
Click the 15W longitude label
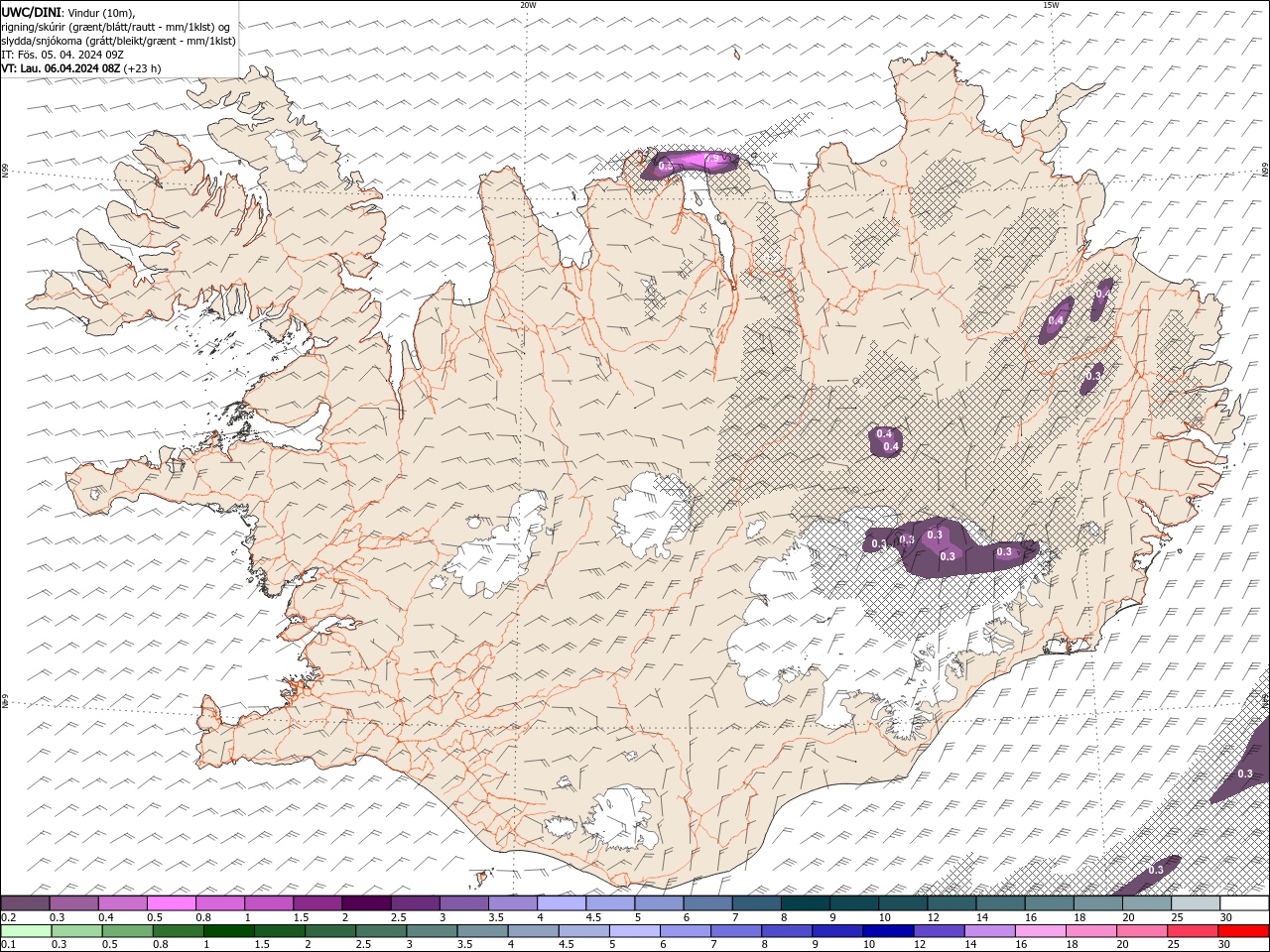[1051, 5]
